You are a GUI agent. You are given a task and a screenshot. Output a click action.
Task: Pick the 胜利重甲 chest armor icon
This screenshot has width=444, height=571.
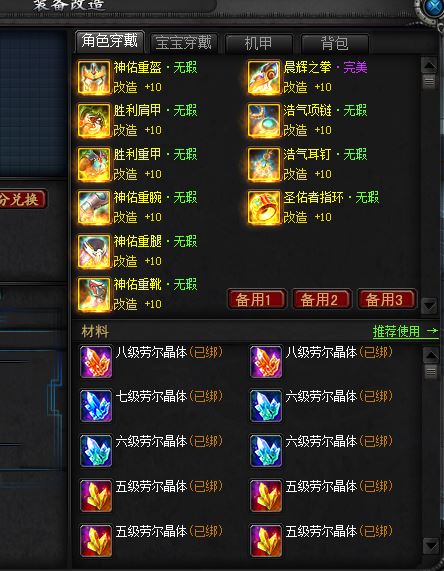pyautogui.click(x=94, y=164)
